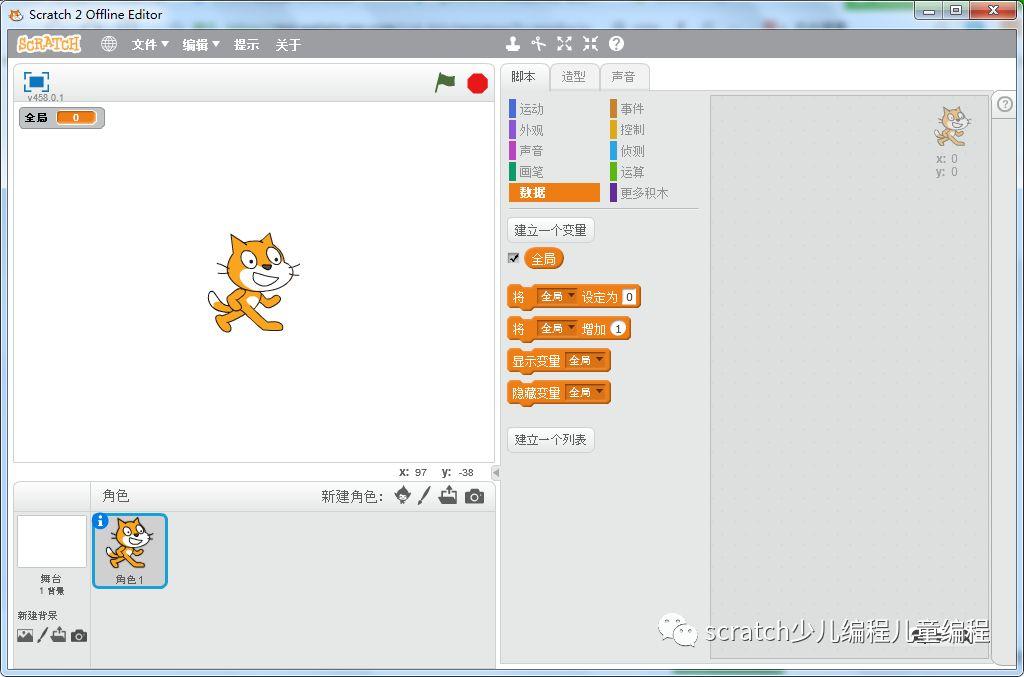The image size is (1024, 677).
Task: Switch to the 造型 tab
Action: (573, 77)
